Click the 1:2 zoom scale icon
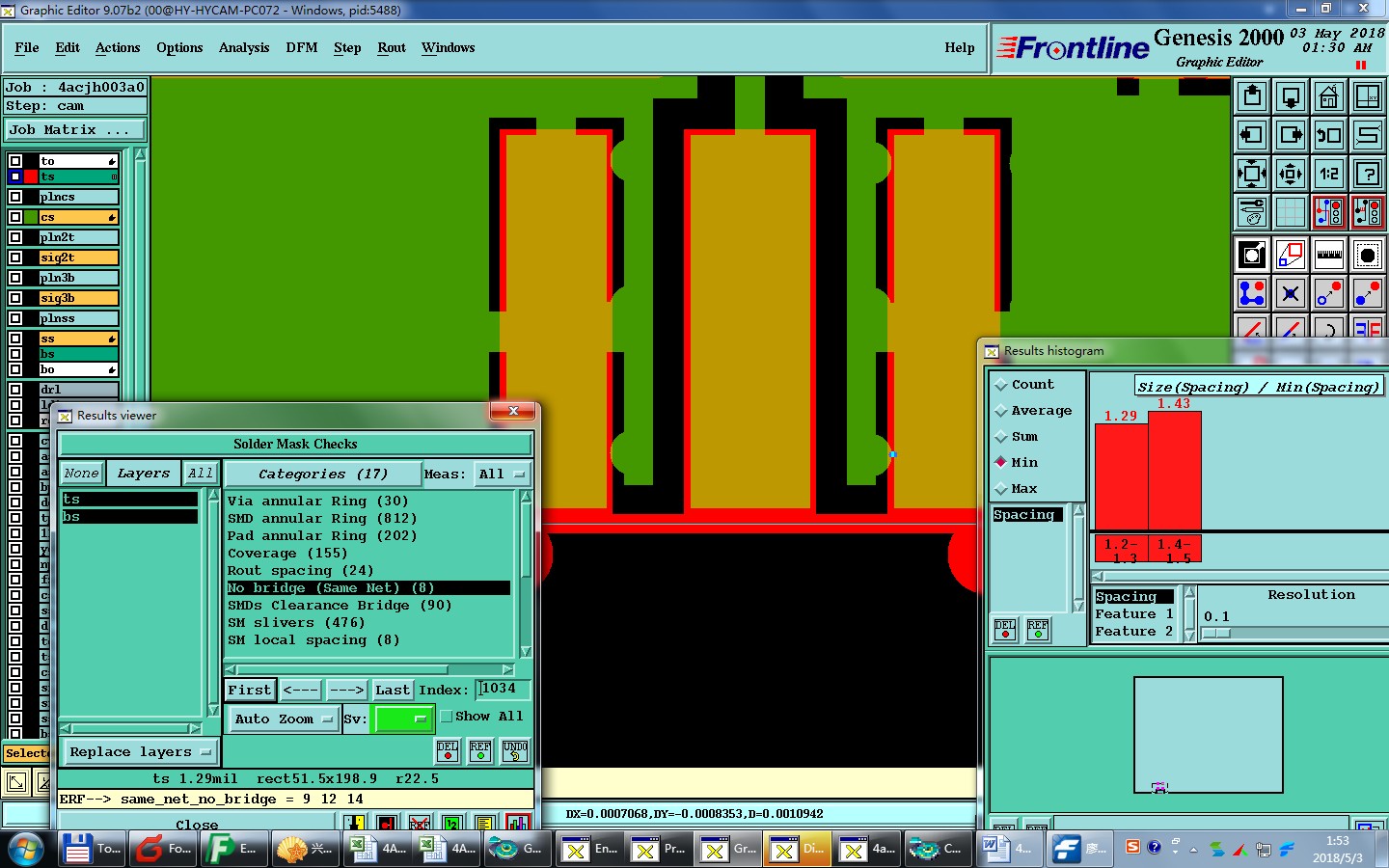Image resolution: width=1389 pixels, height=868 pixels. 1329,174
